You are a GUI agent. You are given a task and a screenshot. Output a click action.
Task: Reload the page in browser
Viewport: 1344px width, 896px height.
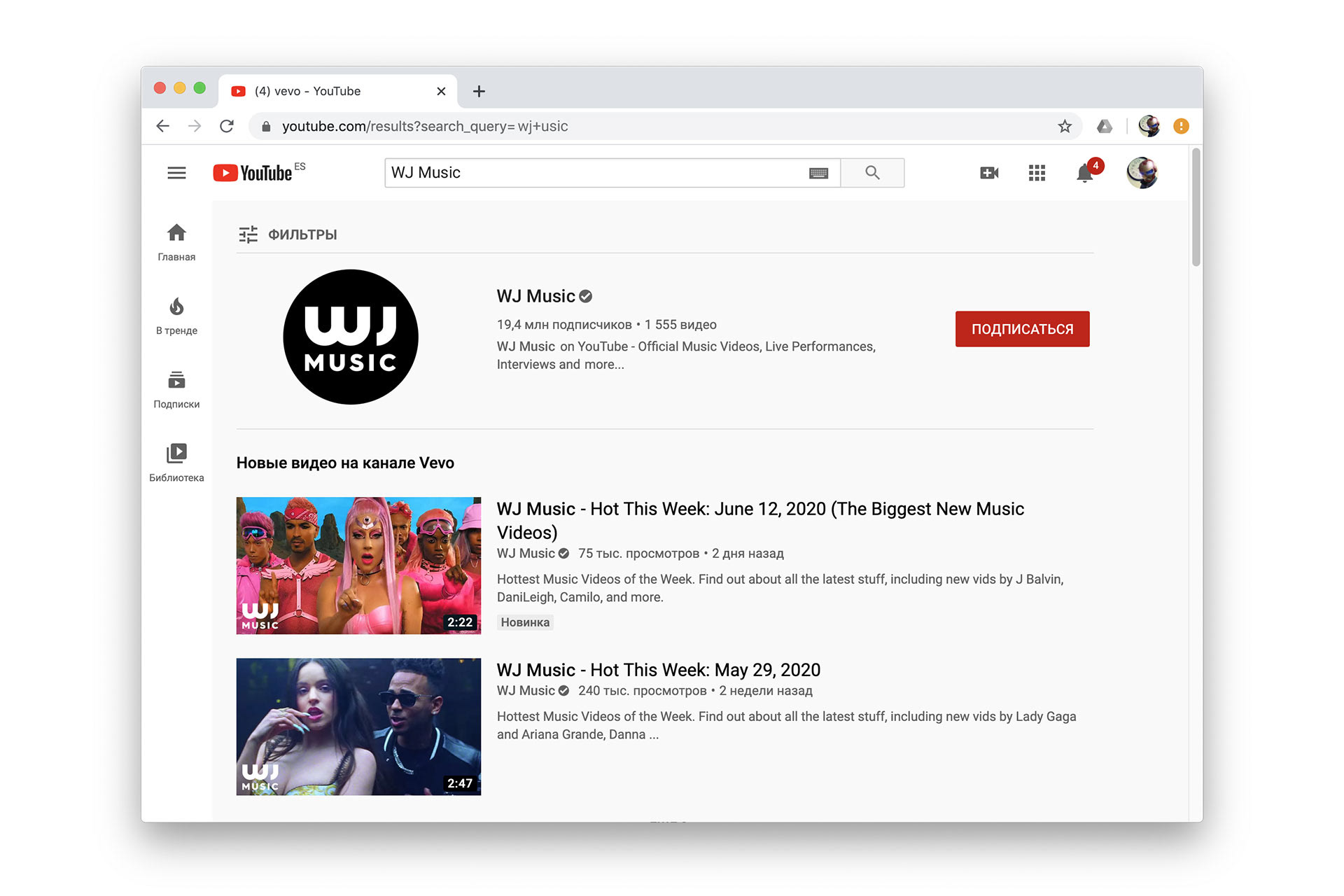(x=227, y=127)
